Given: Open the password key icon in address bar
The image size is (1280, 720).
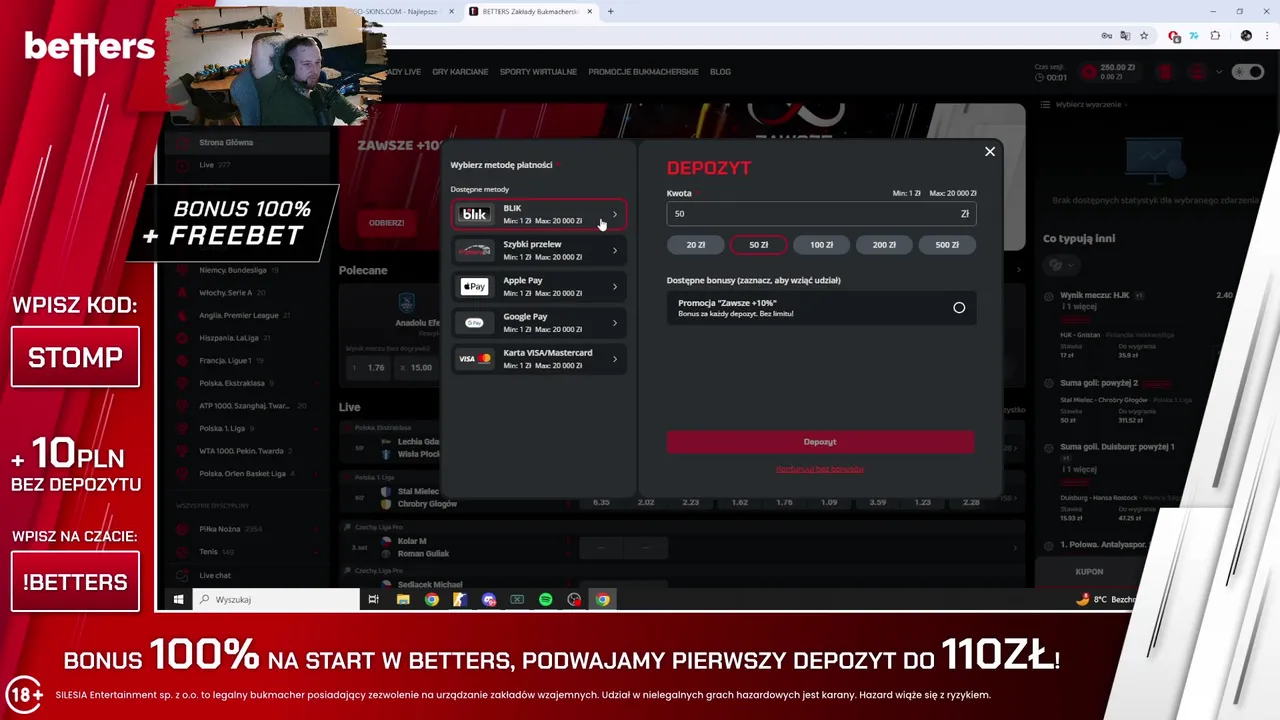Looking at the screenshot, I should pos(1107,36).
